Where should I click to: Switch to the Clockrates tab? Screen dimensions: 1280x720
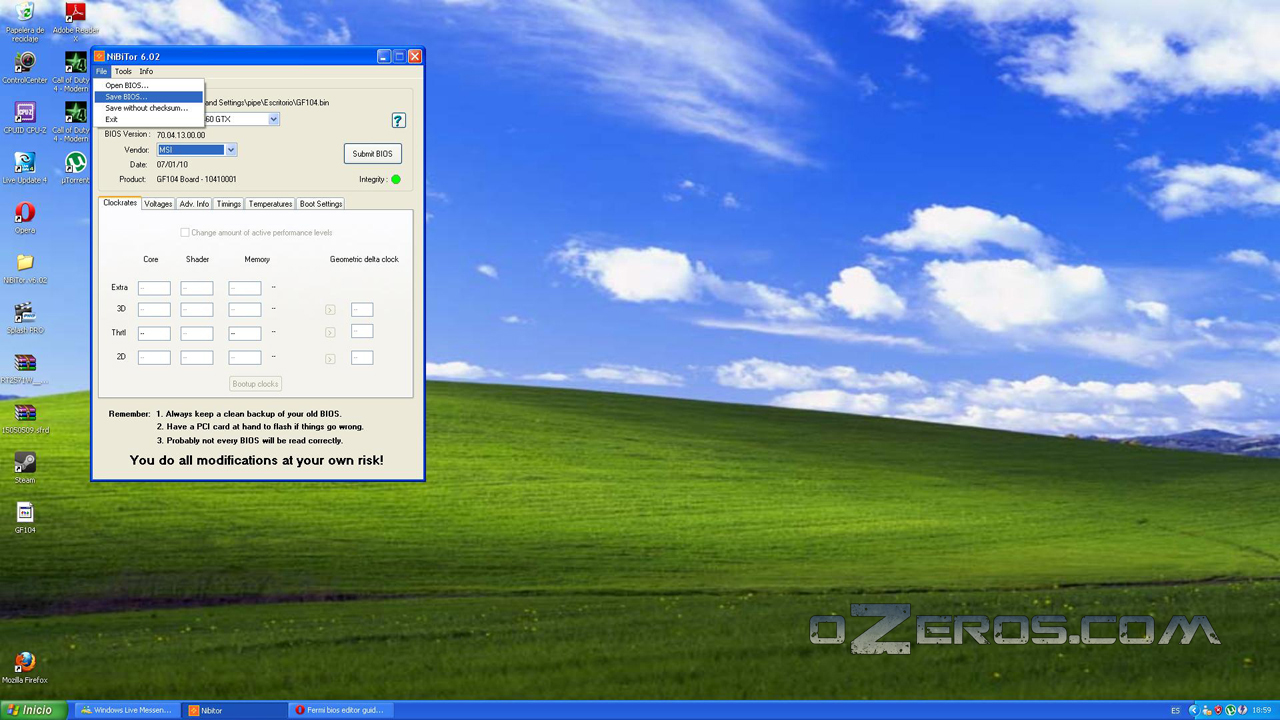(120, 203)
